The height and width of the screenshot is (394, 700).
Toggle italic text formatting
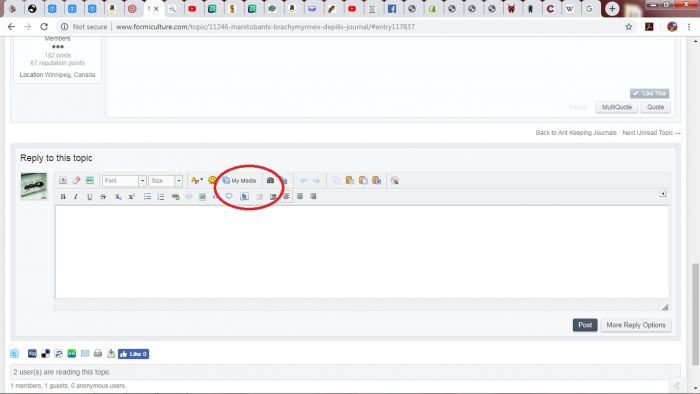(76, 197)
